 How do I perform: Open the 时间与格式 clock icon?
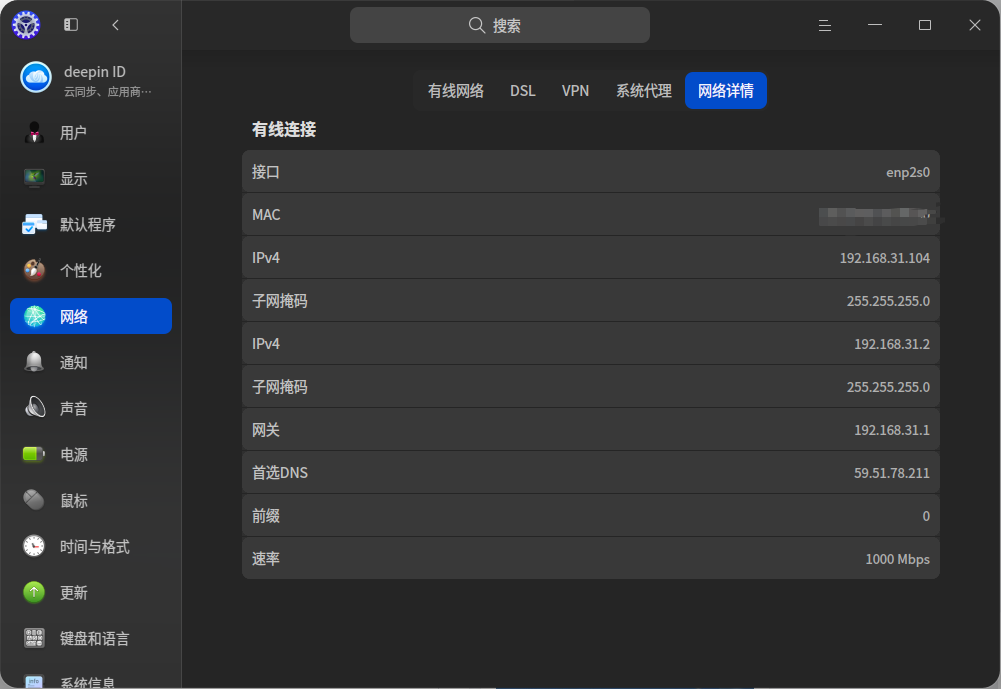pyautogui.click(x=34, y=546)
